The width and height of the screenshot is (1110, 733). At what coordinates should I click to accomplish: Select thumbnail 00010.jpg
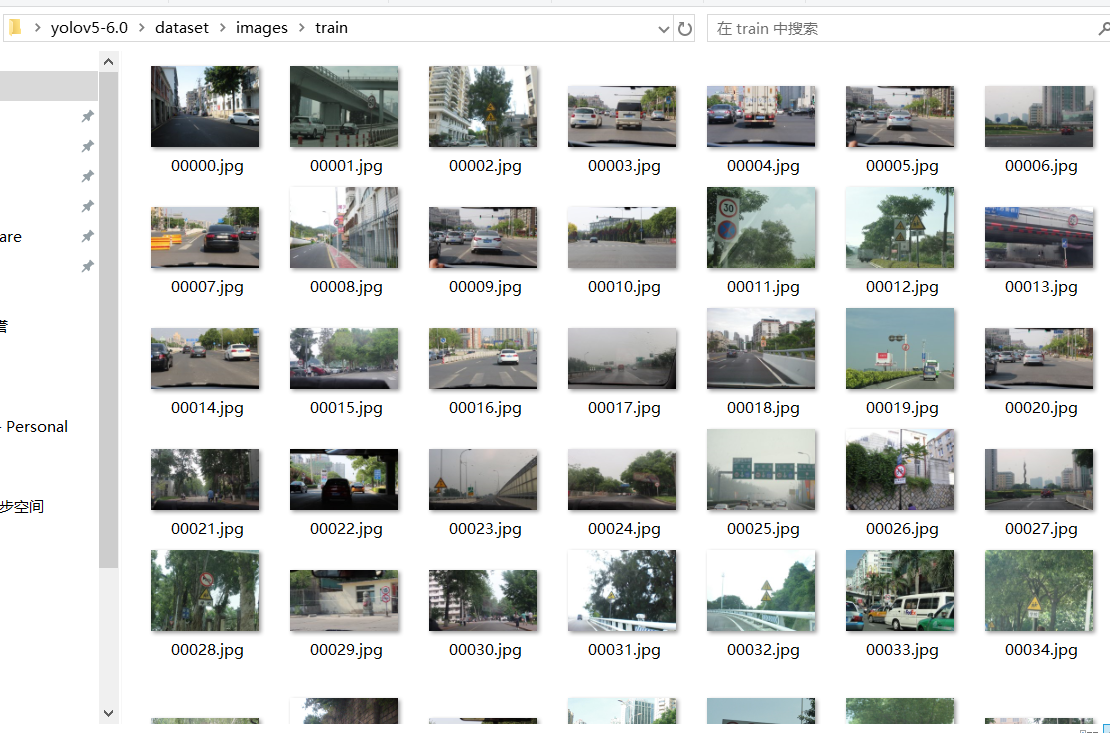pos(622,237)
